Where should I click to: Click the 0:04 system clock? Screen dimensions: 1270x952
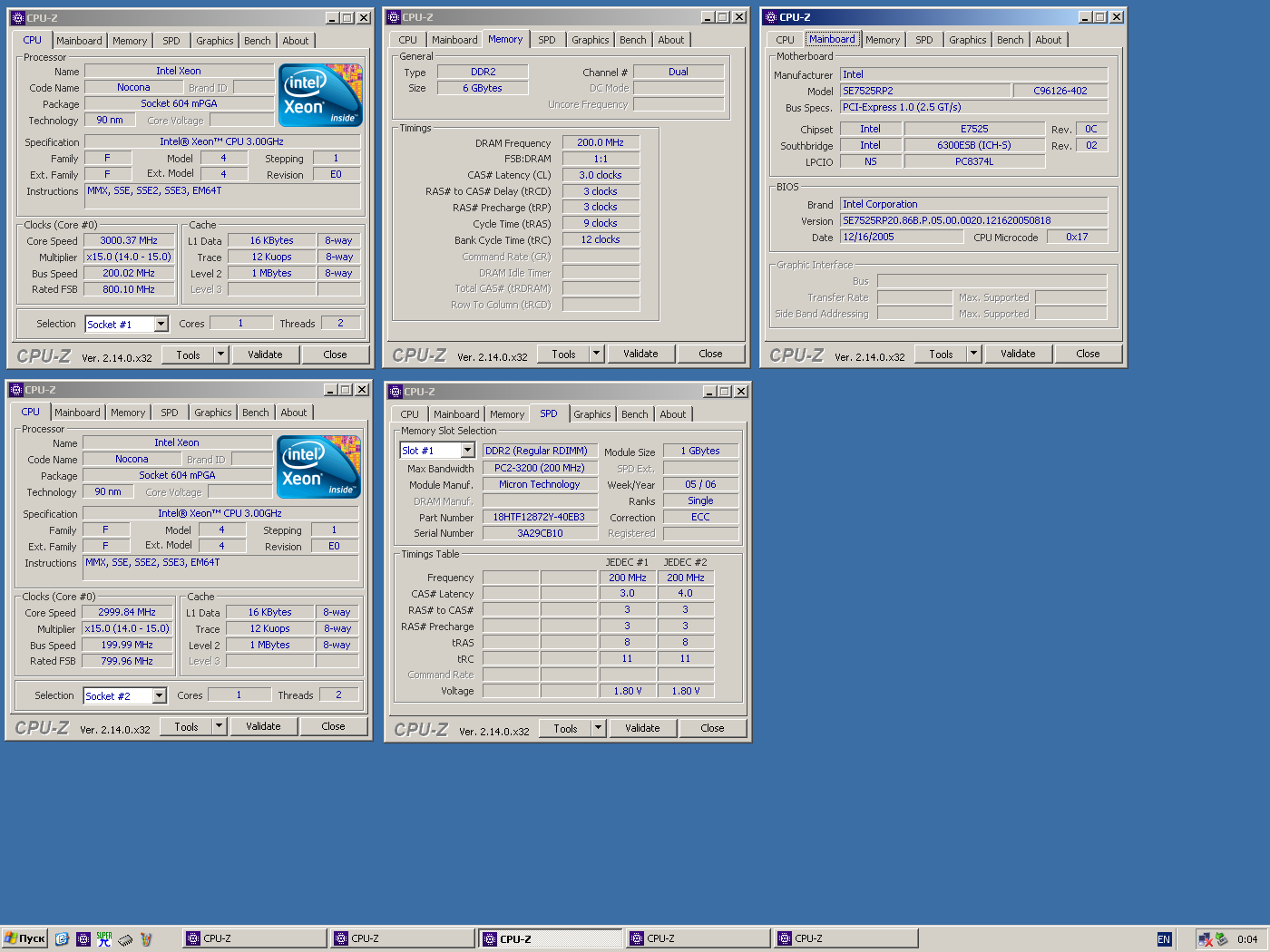(1247, 939)
